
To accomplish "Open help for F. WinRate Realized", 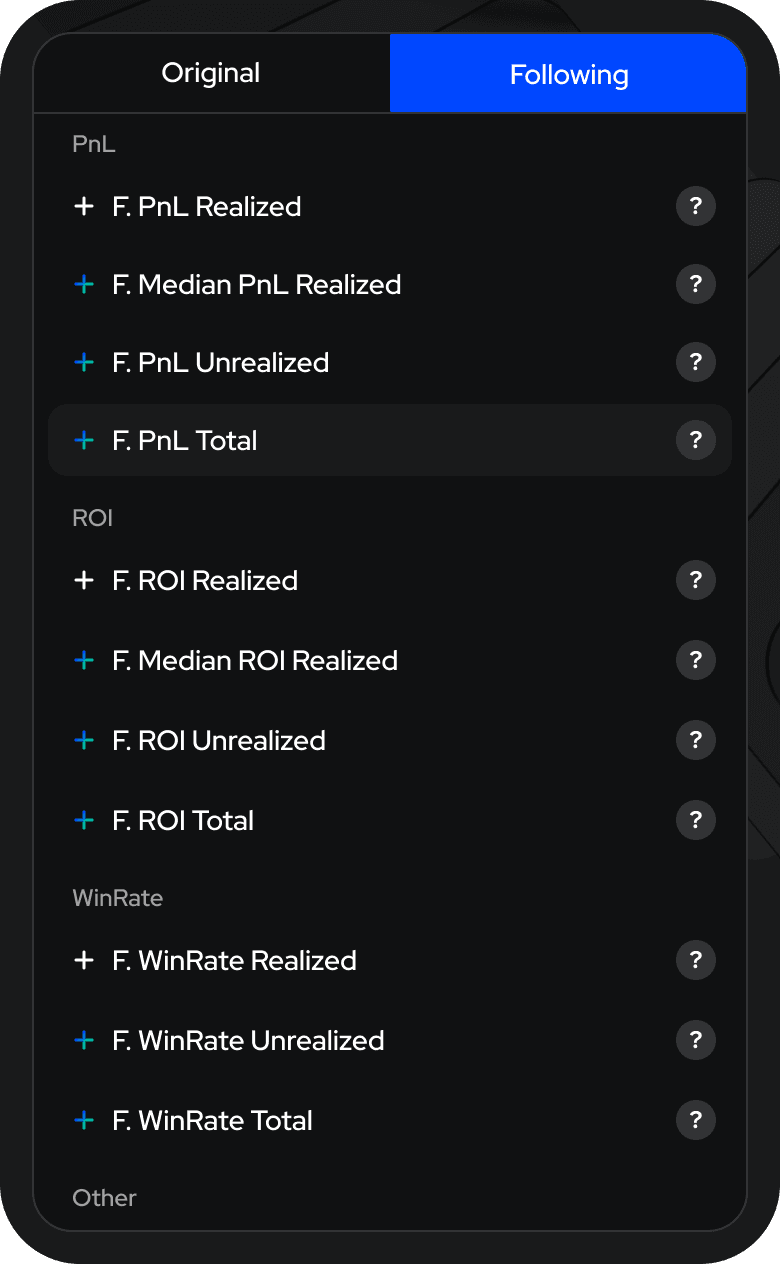I will click(x=696, y=961).
